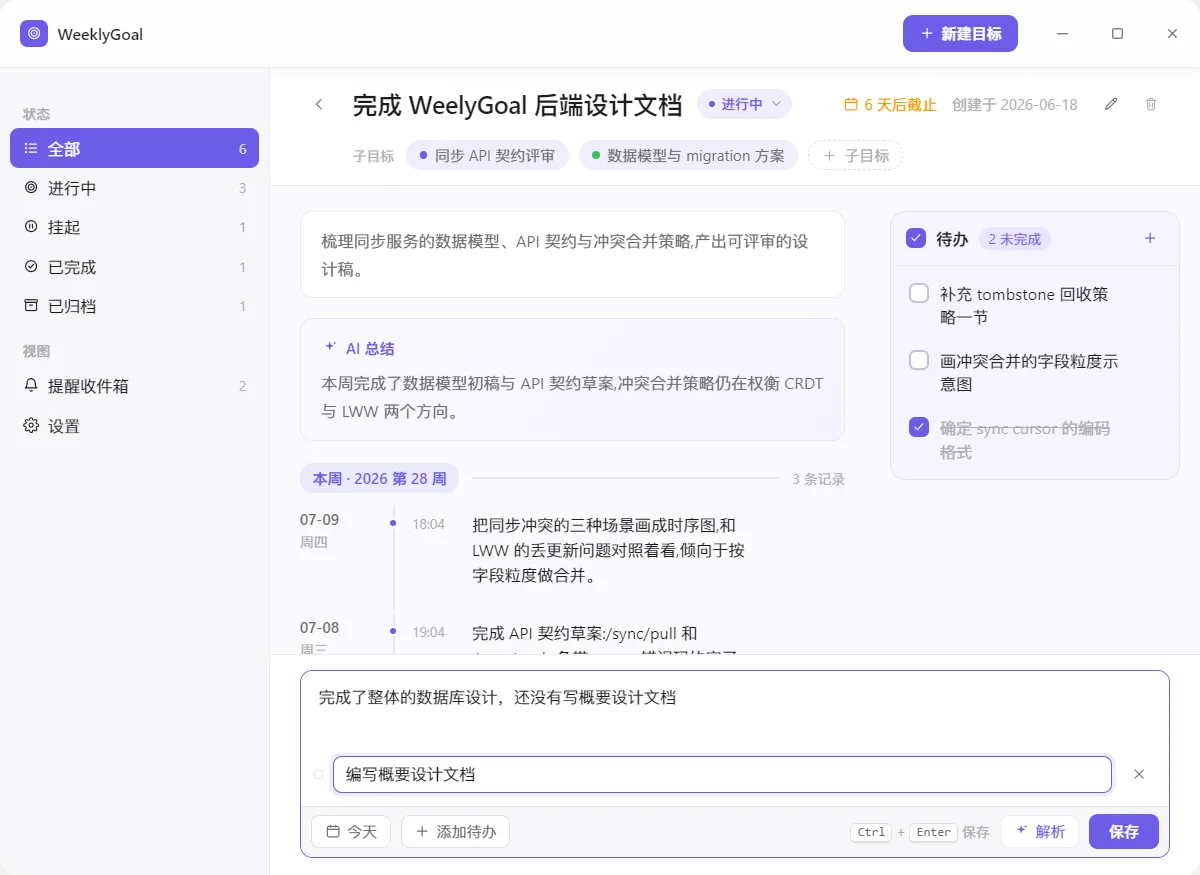Go back with the left chevron arrow
This screenshot has width=1200, height=875.
pyautogui.click(x=319, y=104)
